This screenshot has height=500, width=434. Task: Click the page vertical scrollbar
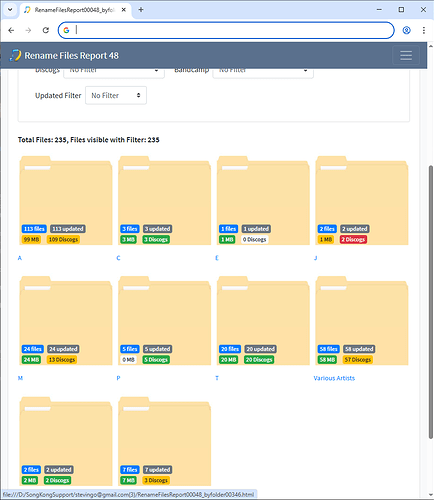pyautogui.click(x=430, y=302)
